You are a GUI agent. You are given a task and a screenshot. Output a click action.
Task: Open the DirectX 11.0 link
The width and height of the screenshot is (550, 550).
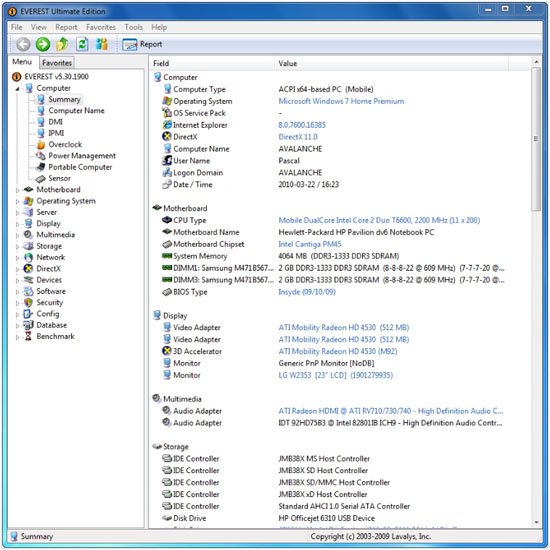pyautogui.click(x=298, y=137)
